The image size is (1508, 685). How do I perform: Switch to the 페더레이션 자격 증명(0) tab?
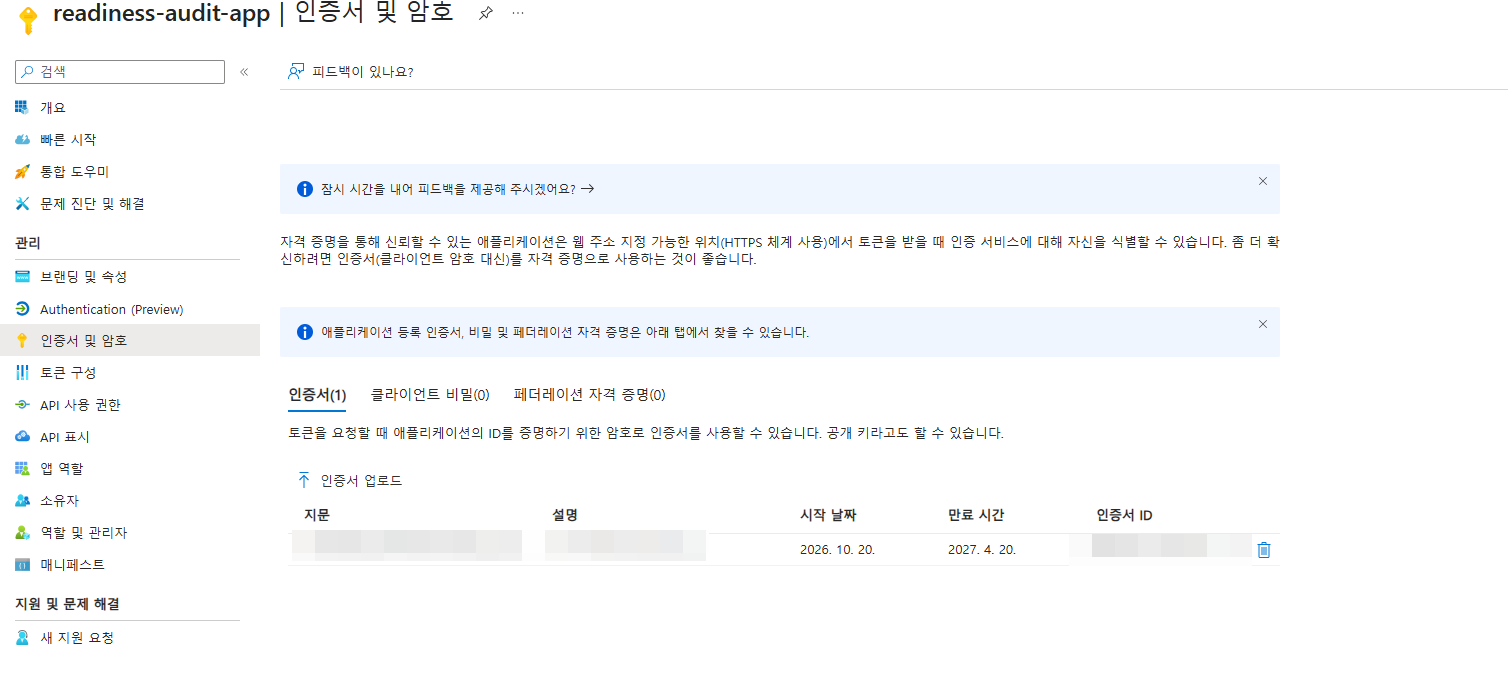(590, 395)
